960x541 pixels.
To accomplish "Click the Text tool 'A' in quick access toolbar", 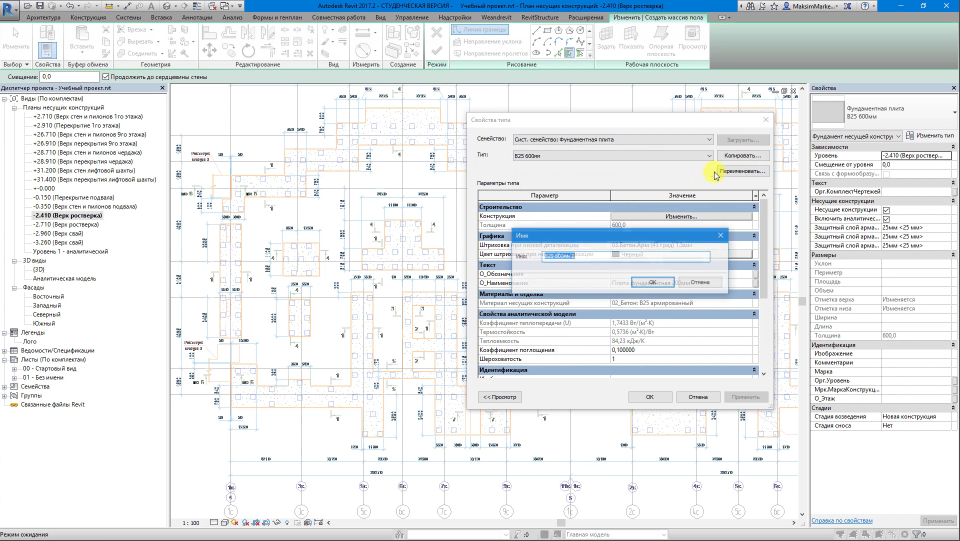I will tap(151, 6).
